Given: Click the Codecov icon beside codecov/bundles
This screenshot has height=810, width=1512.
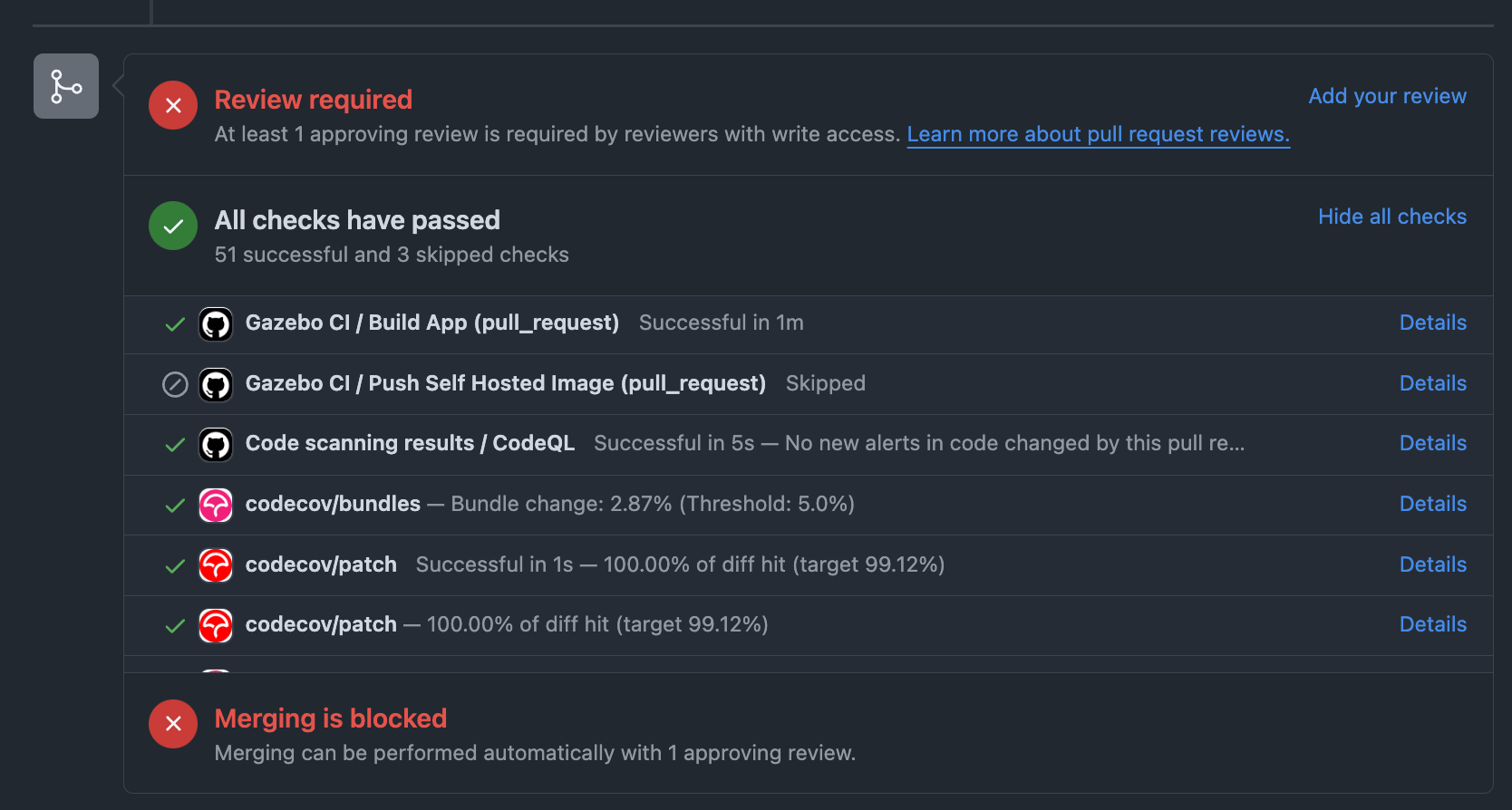Looking at the screenshot, I should pyautogui.click(x=215, y=505).
